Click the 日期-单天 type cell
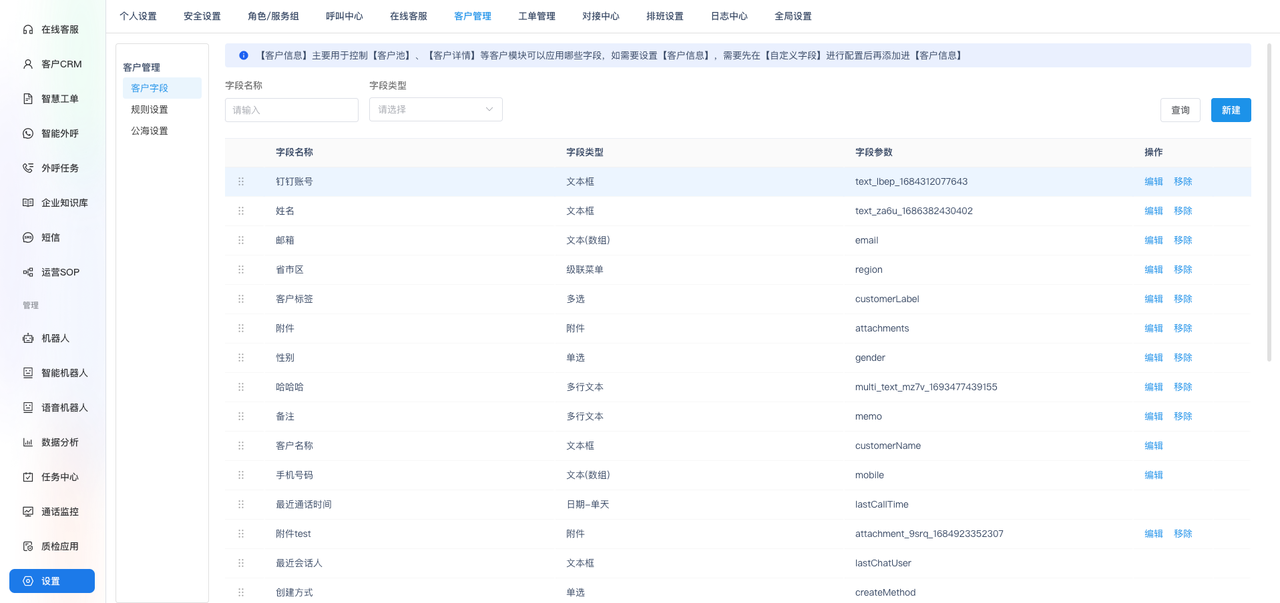This screenshot has height=603, width=1280. click(x=587, y=505)
